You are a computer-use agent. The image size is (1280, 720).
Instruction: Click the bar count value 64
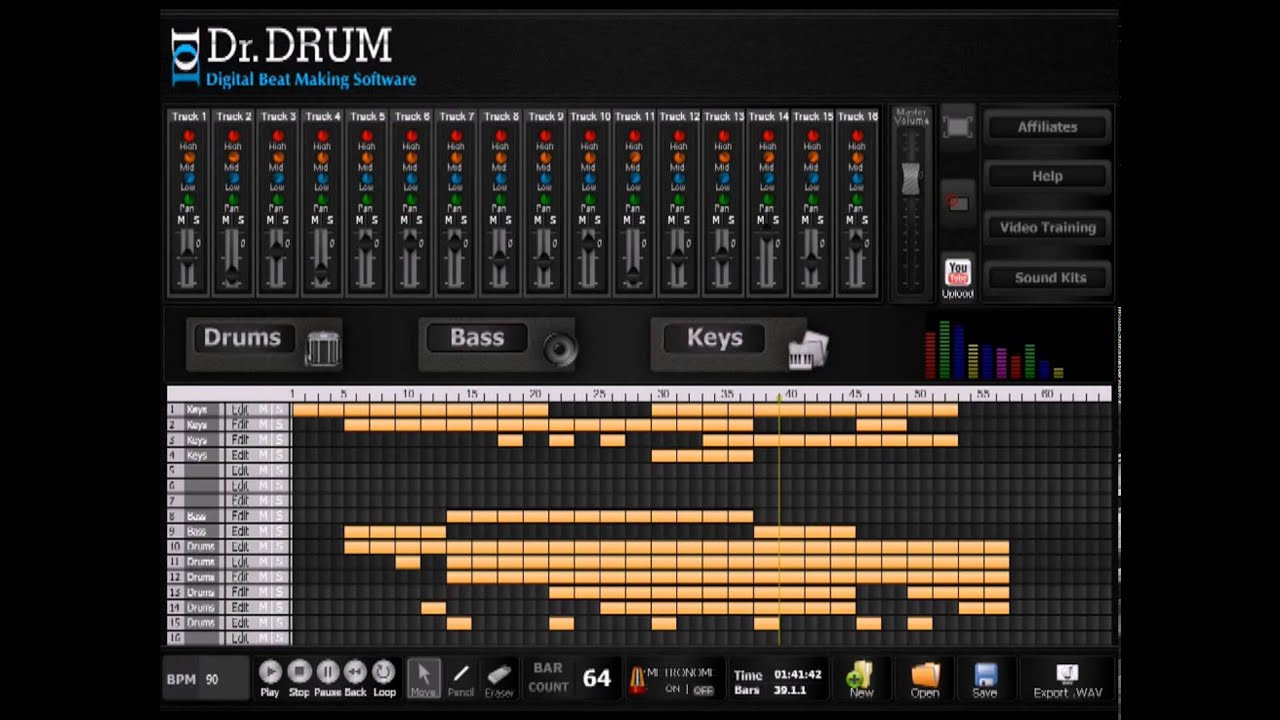pos(597,679)
